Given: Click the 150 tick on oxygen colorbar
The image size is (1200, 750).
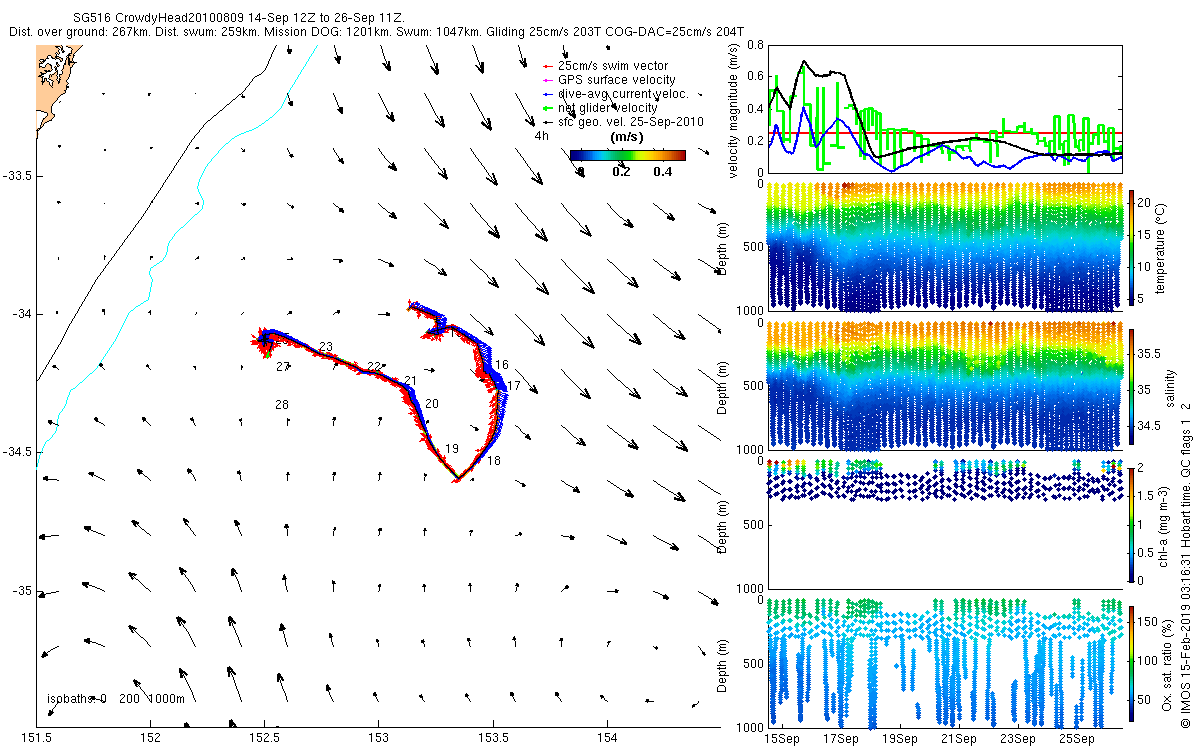Looking at the screenshot, I should pyautogui.click(x=1149, y=623).
